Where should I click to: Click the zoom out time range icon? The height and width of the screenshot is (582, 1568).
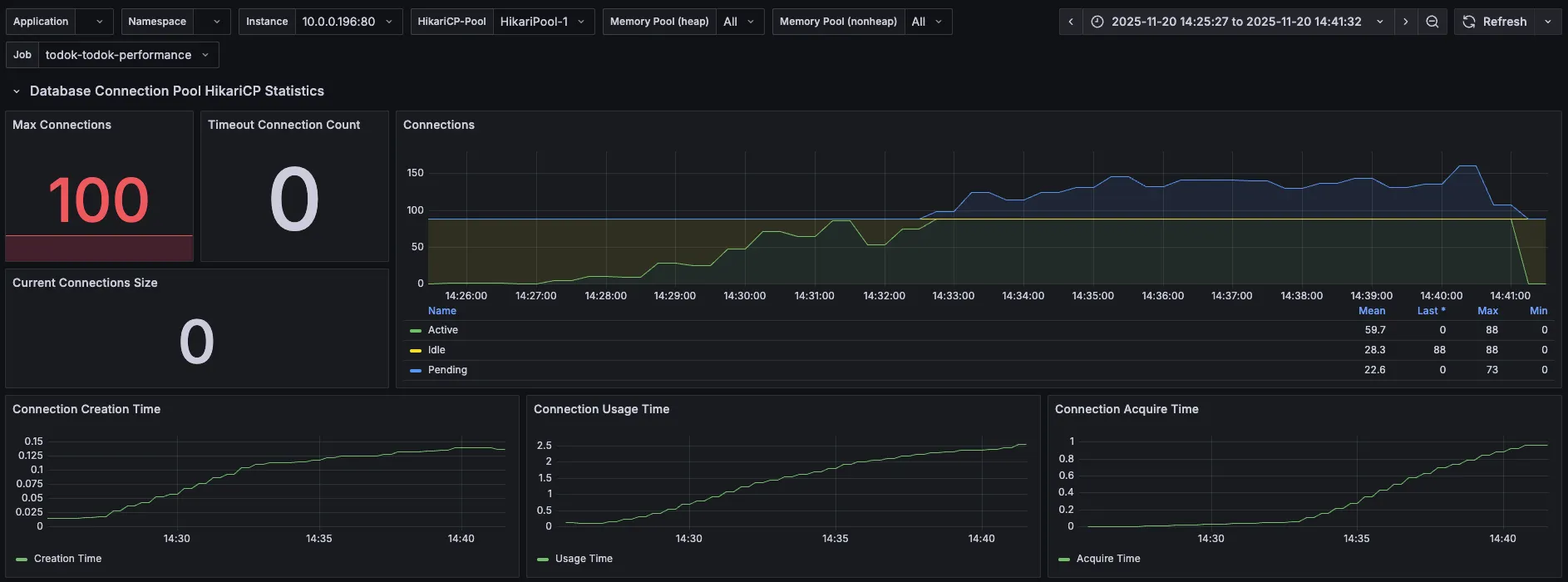(1432, 22)
